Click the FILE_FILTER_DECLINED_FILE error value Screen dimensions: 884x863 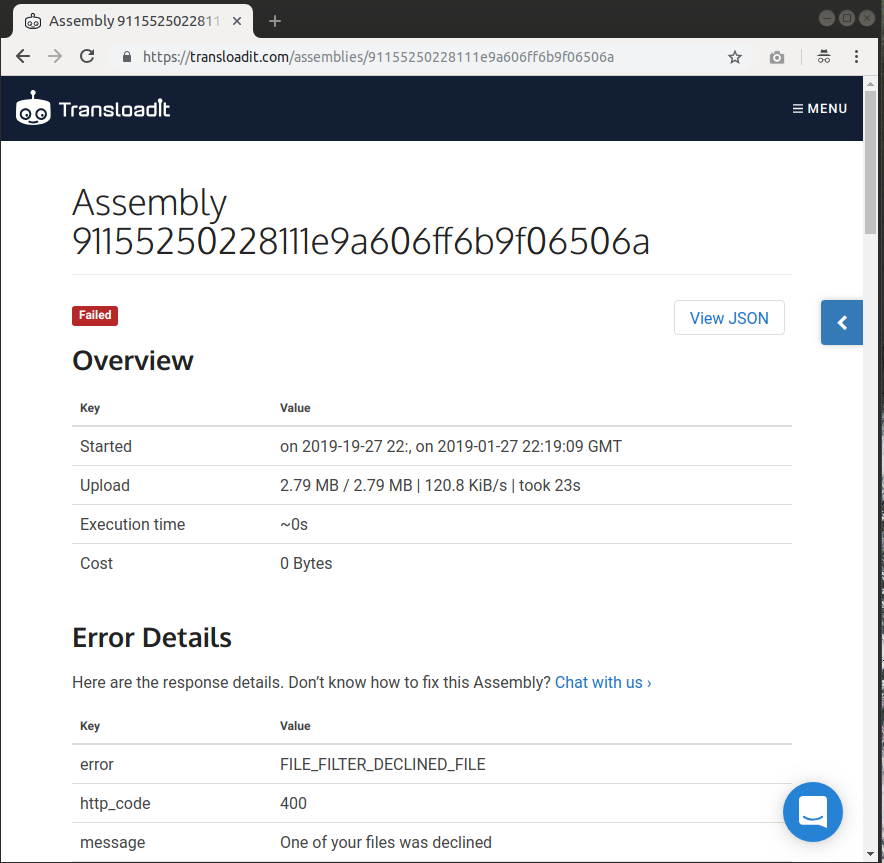click(382, 764)
